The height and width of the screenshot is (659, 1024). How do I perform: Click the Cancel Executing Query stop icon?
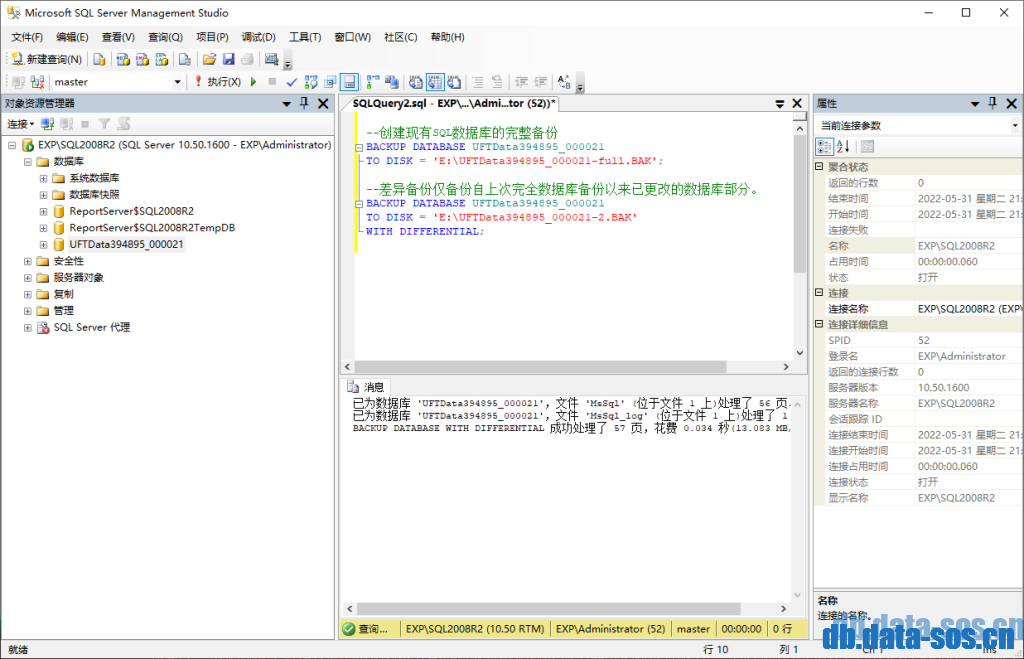(272, 82)
